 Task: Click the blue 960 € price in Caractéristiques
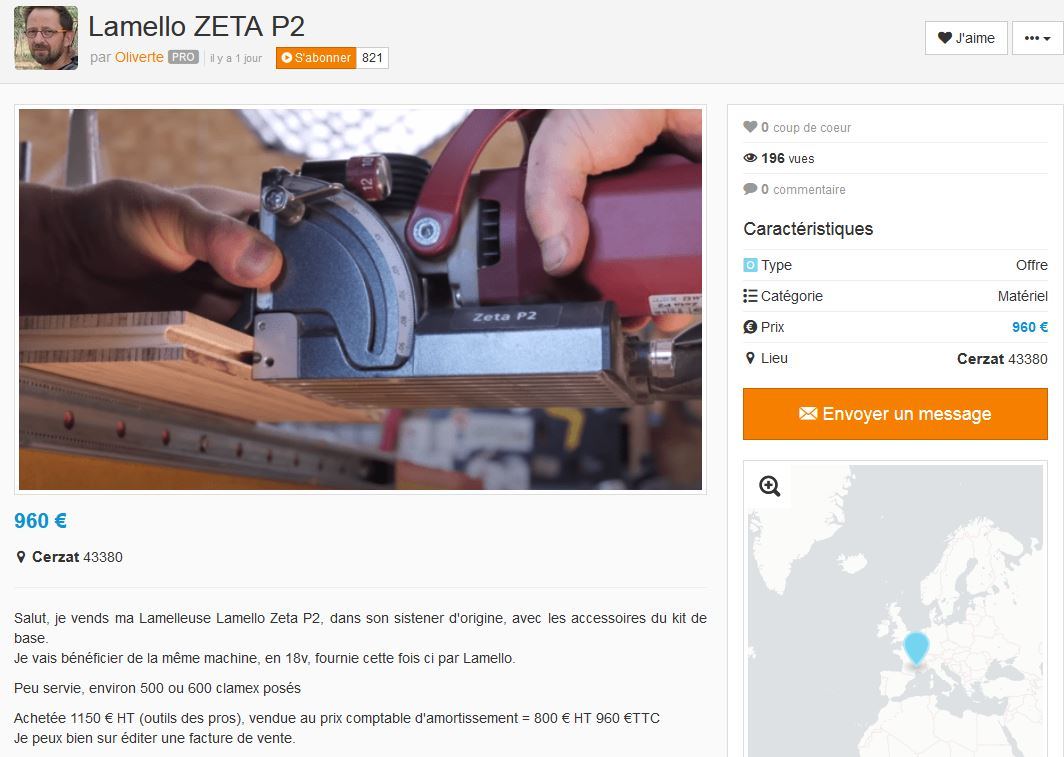tap(1029, 327)
